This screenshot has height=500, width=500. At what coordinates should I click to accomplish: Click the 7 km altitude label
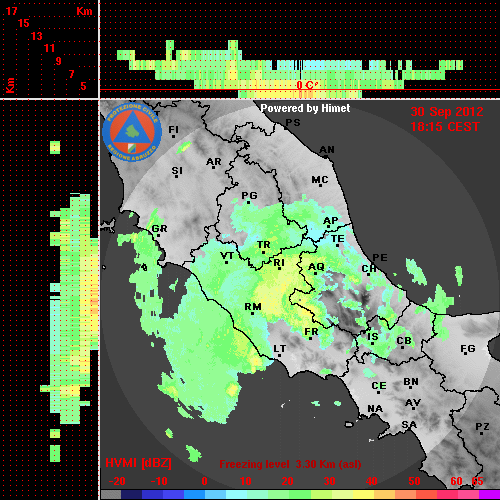tap(71, 74)
